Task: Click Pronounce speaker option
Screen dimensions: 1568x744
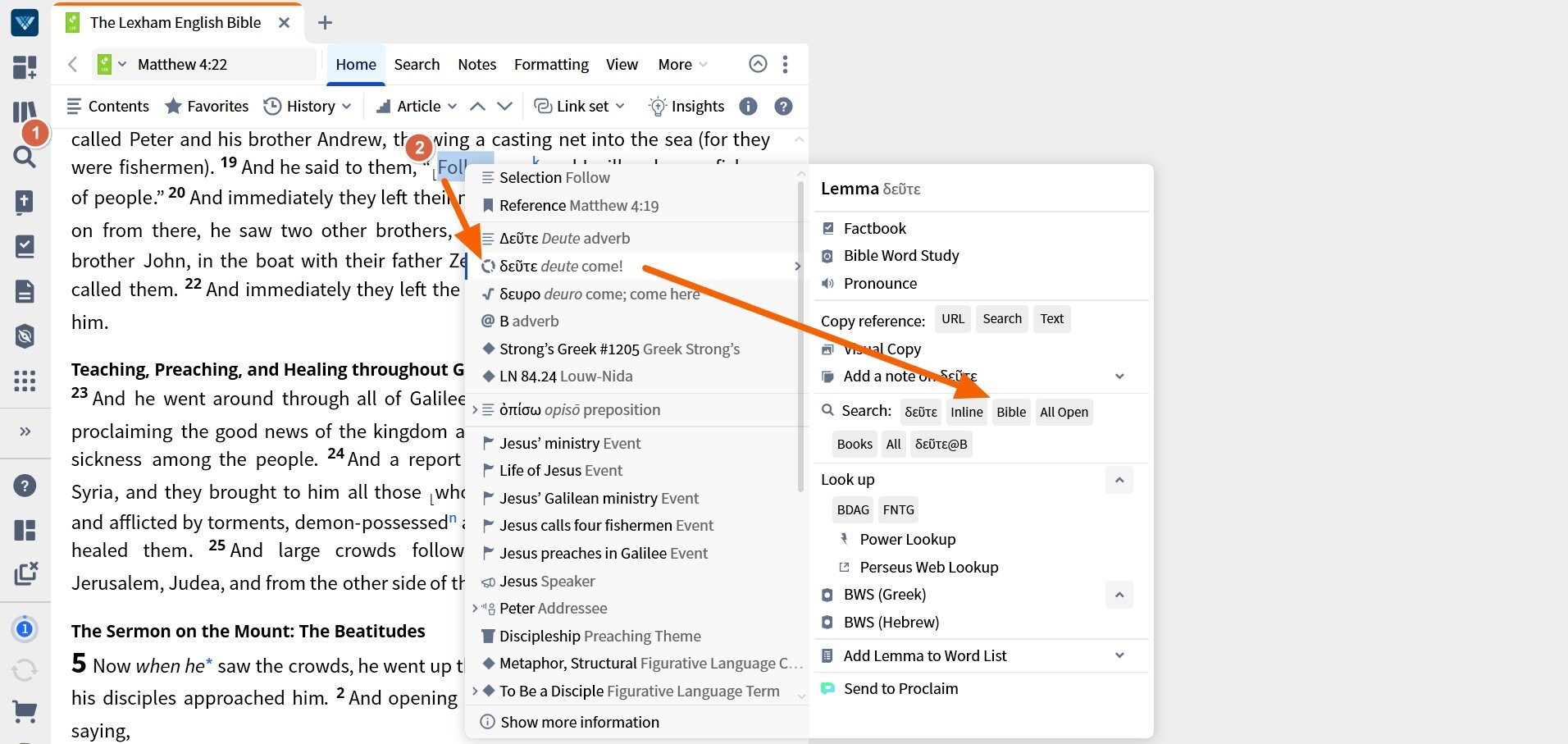Action: 880,283
